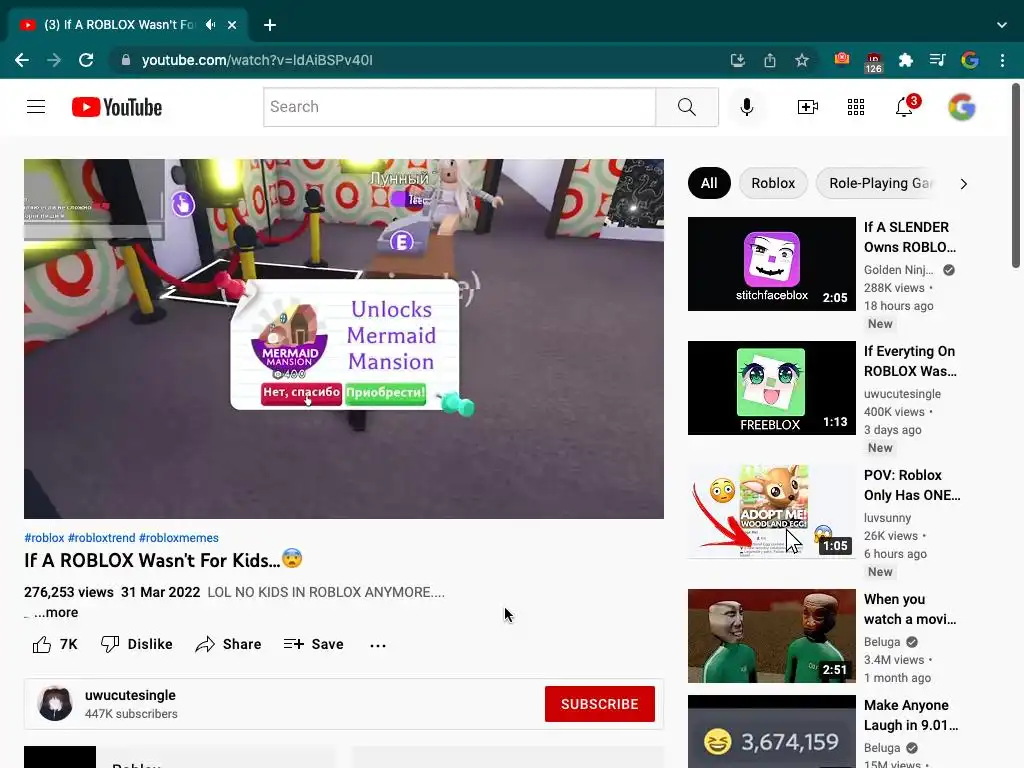The image size is (1024, 768).
Task: Open 'Make Anyone Laugh in 9.01...' title
Action: (x=911, y=715)
